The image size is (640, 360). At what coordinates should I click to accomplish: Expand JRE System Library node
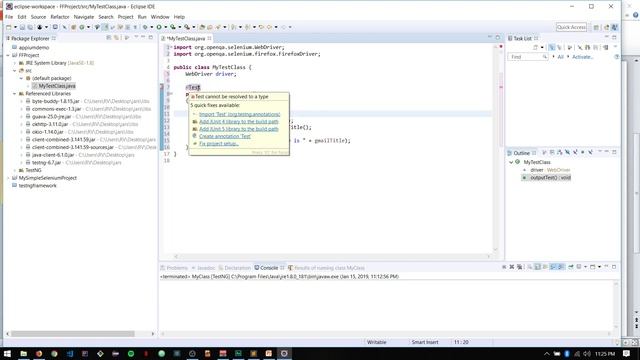[x=15, y=63]
